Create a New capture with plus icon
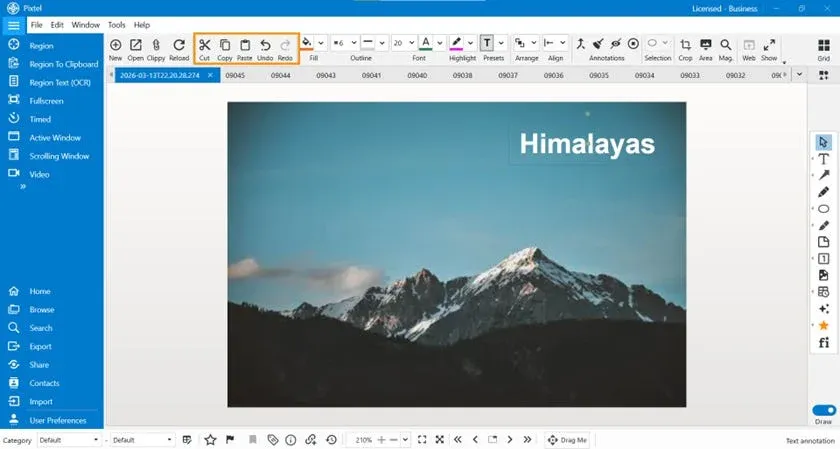The height and width of the screenshot is (449, 840). [115, 45]
